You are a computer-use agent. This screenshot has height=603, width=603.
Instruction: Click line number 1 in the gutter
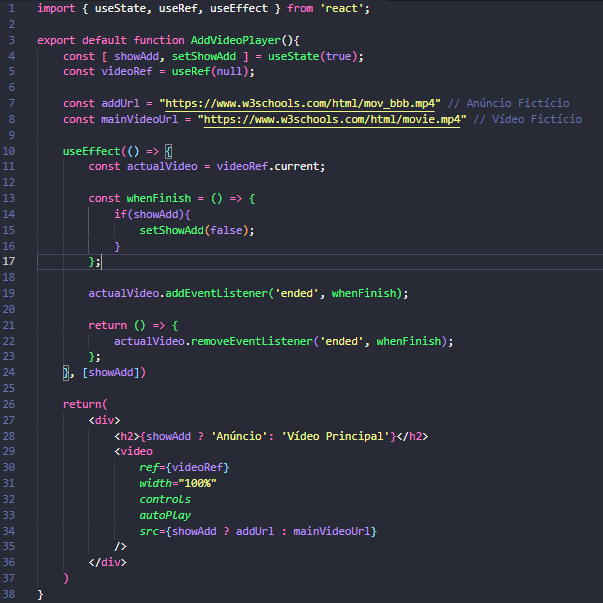12,8
